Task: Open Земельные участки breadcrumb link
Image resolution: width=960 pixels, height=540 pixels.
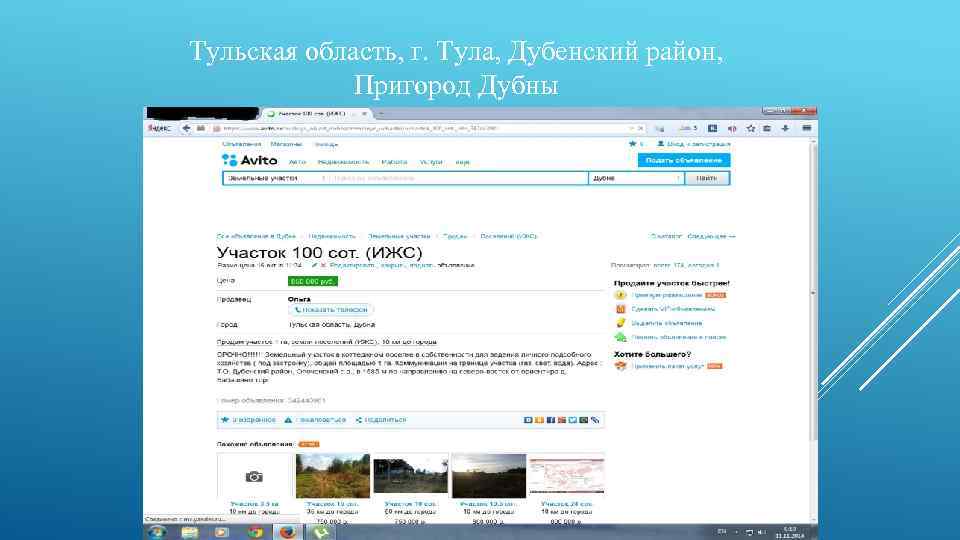Action: [399, 236]
